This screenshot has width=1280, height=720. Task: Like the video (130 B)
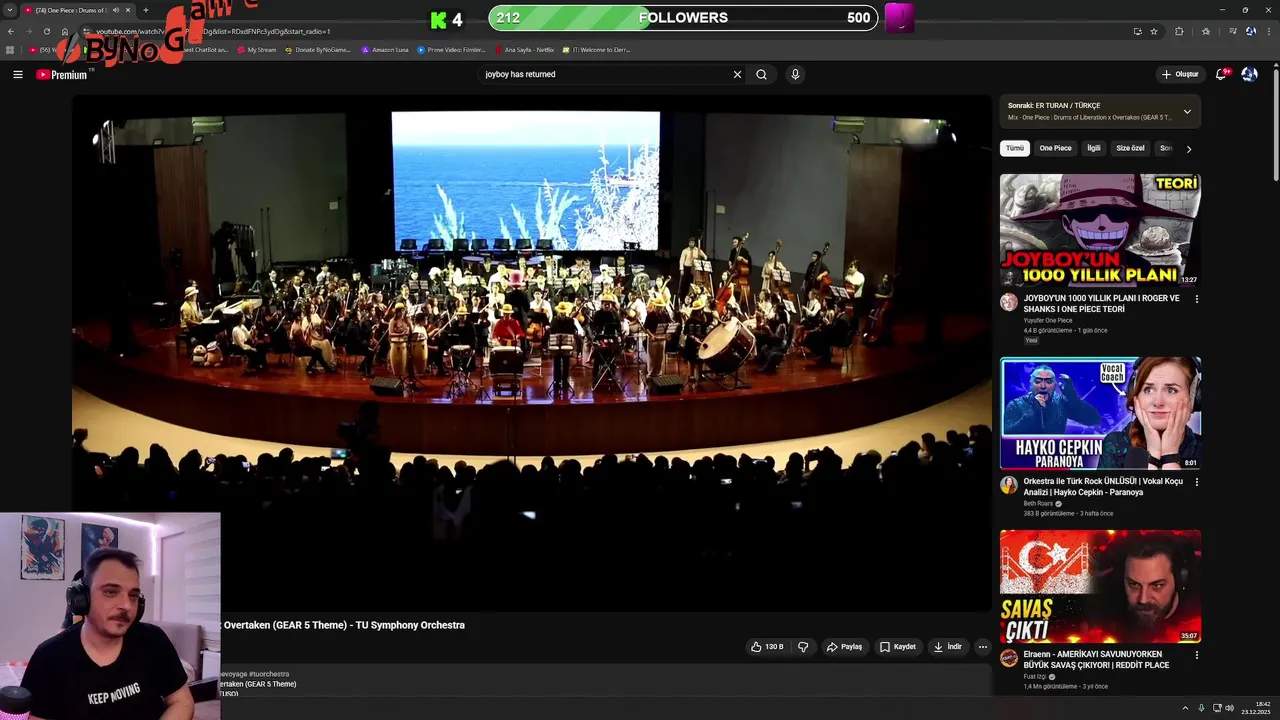click(767, 647)
